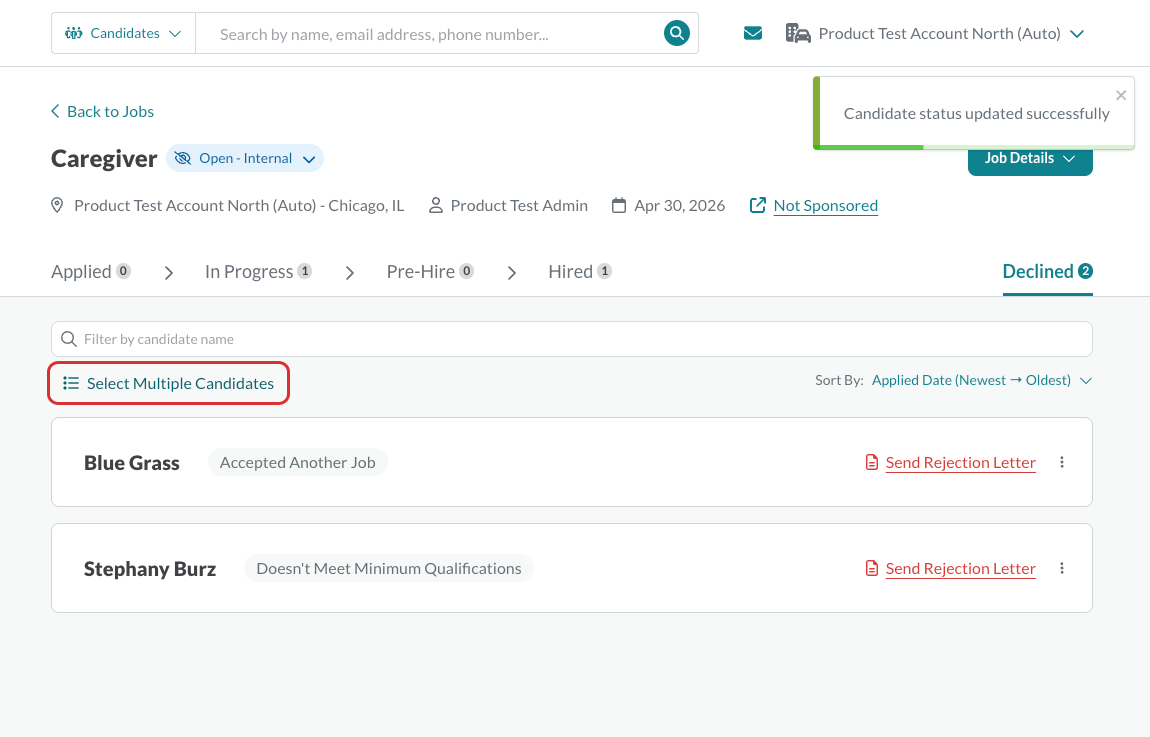This screenshot has width=1150, height=737.
Task: Open more options for Blue Grass
Action: pos(1062,462)
